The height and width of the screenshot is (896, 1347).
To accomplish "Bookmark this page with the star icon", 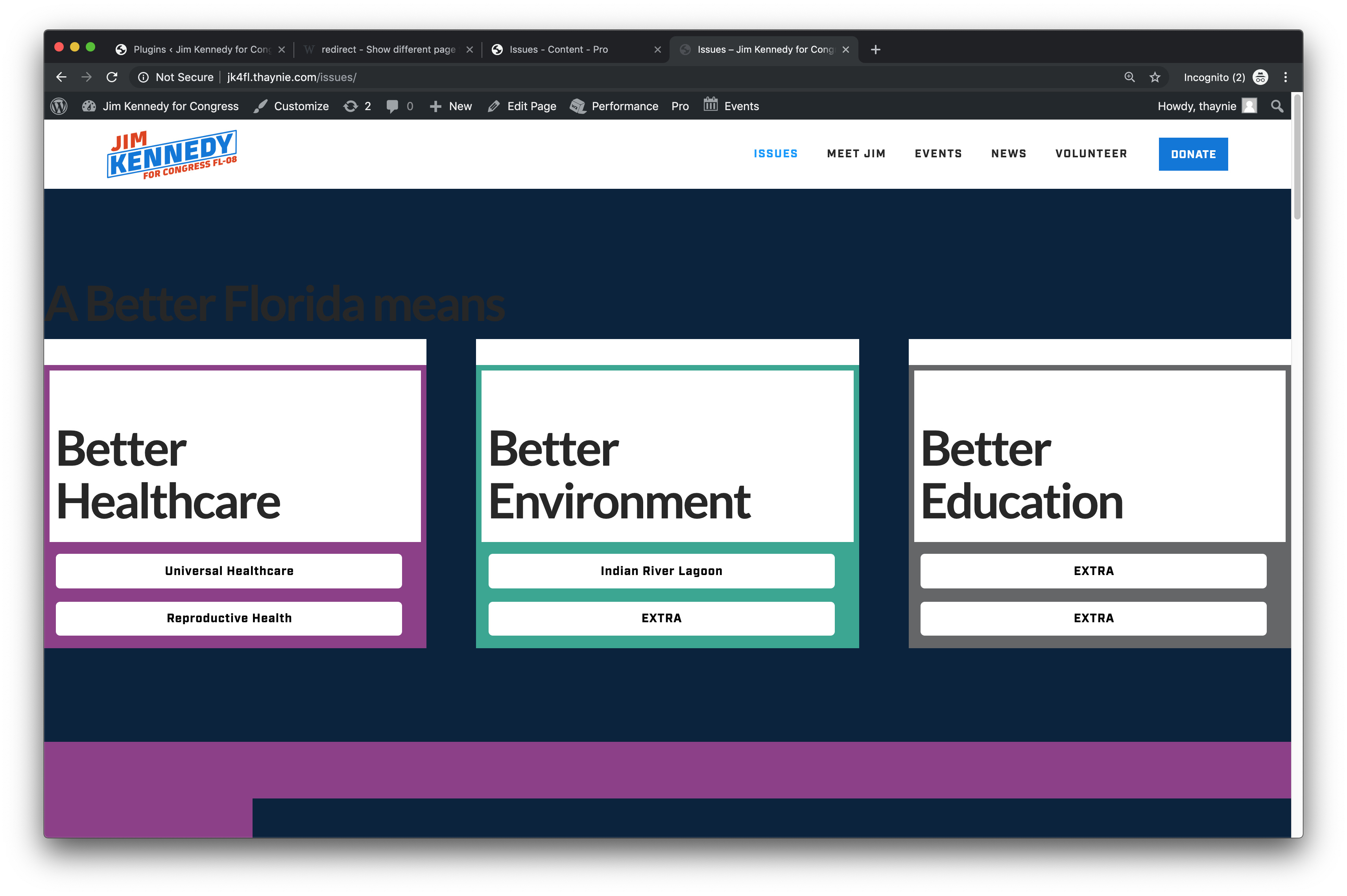I will click(1155, 77).
